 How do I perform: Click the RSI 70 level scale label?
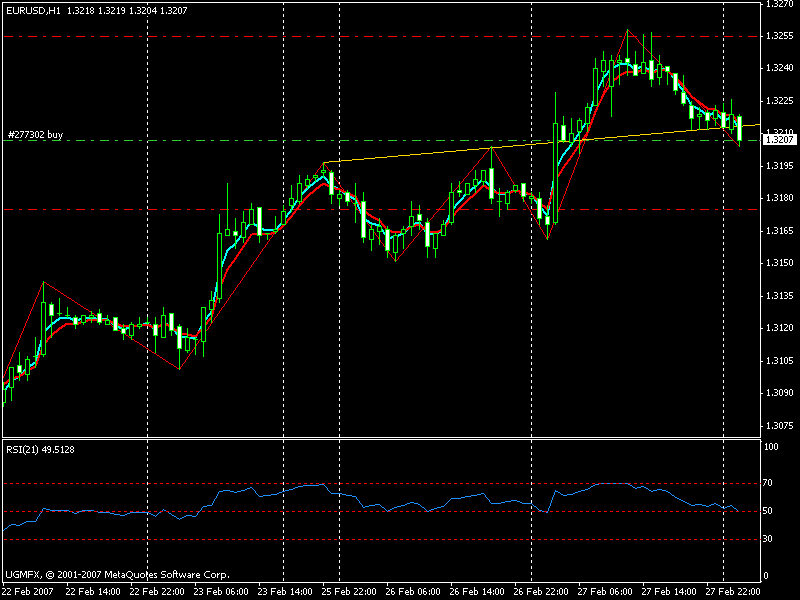tap(771, 483)
